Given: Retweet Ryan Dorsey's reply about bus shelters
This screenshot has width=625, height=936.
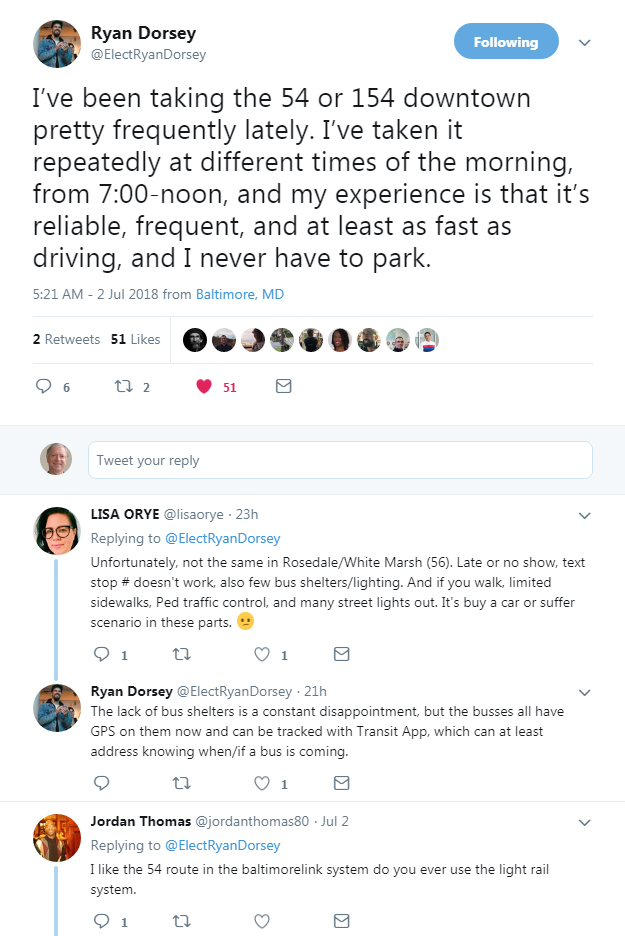Looking at the screenshot, I should [x=182, y=783].
